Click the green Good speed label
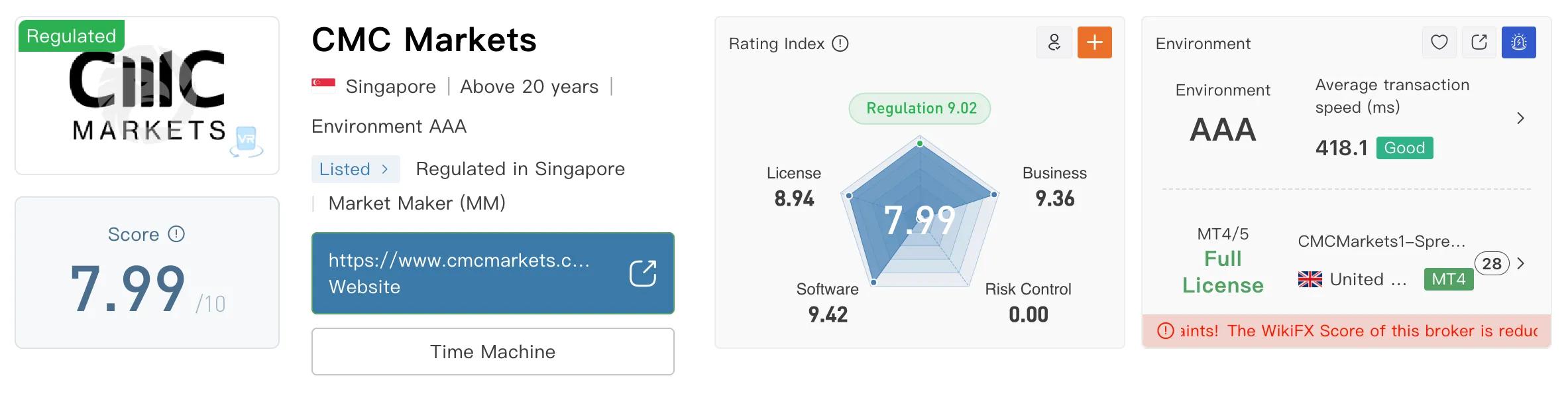 point(1405,148)
